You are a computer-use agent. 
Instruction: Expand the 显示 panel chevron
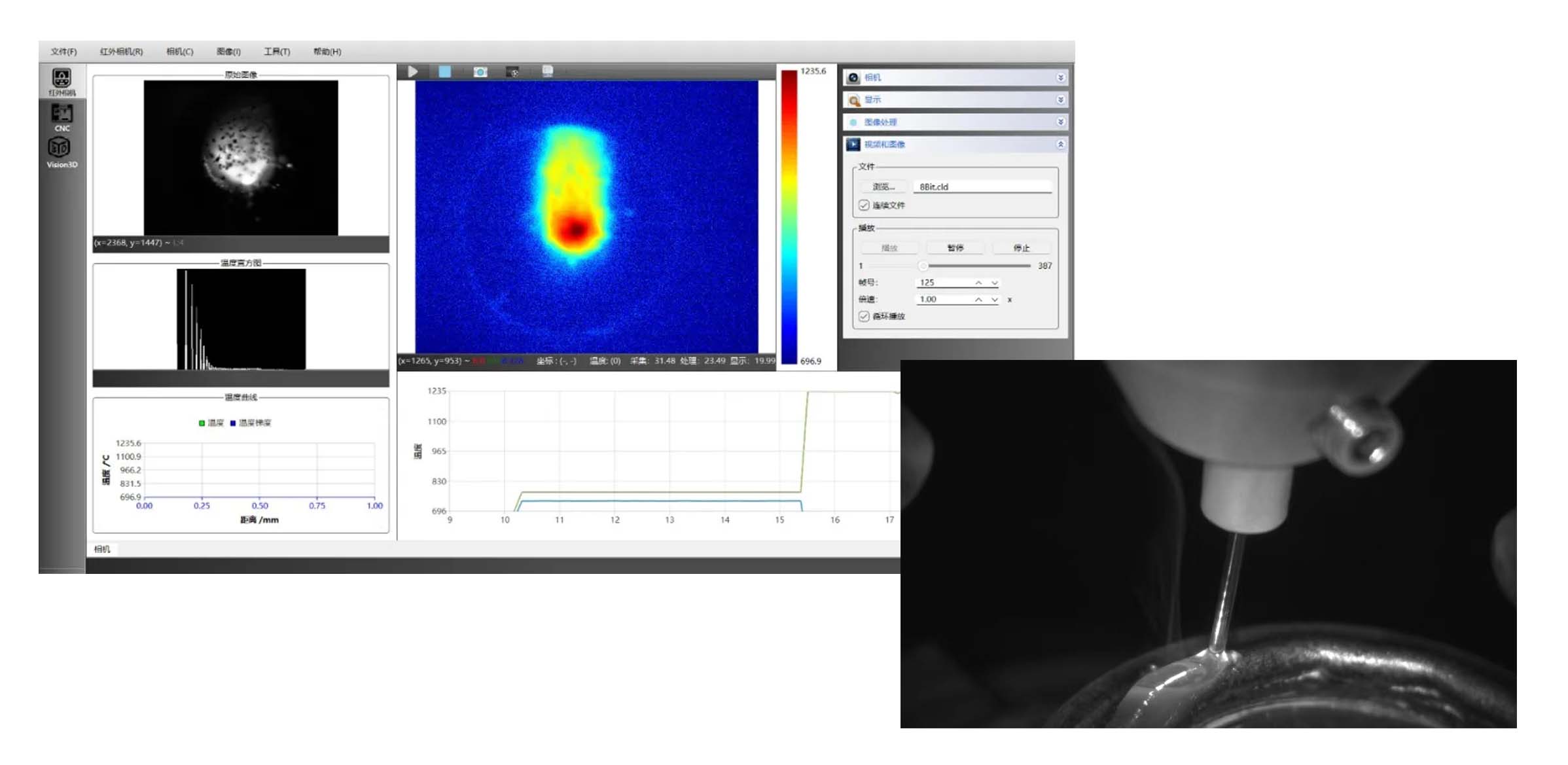pos(1060,100)
